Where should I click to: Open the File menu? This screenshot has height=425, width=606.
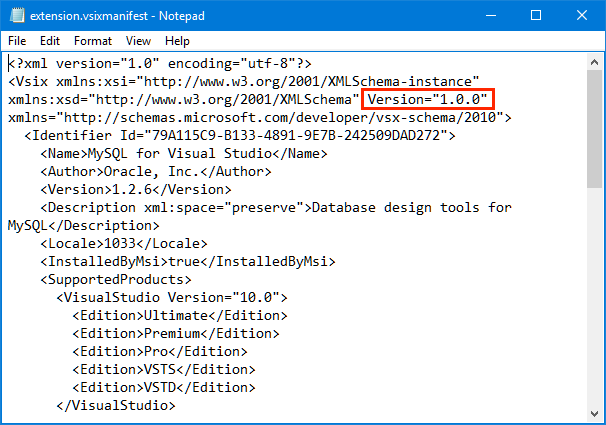(x=17, y=41)
